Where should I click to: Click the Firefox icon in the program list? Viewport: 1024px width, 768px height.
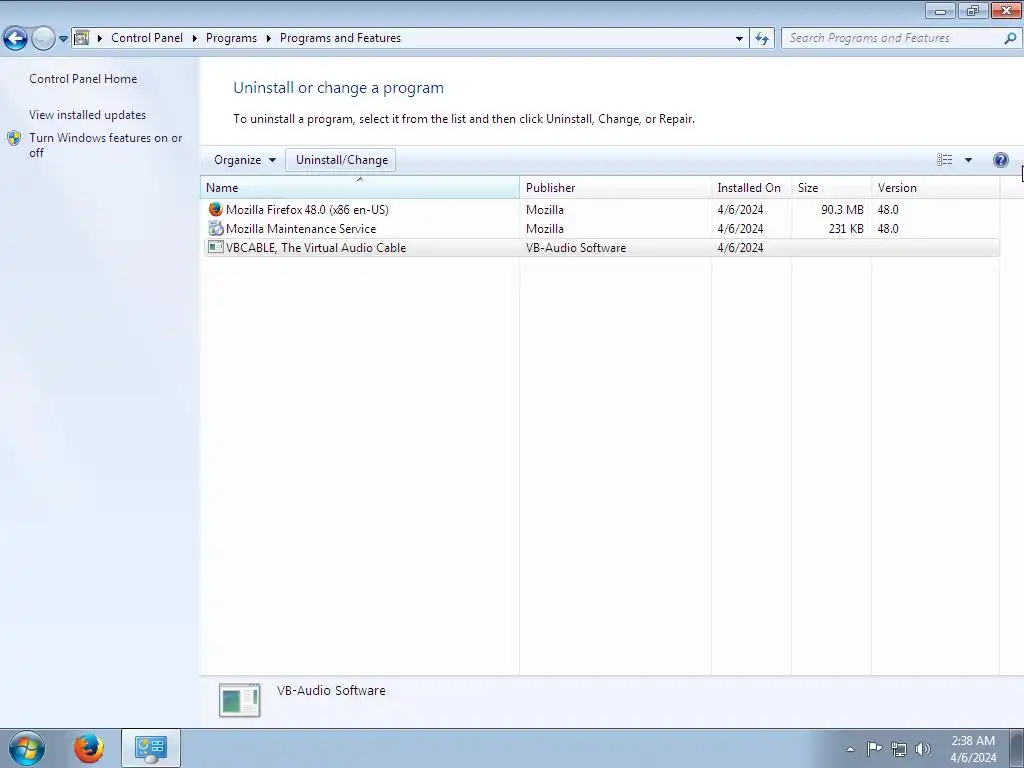pyautogui.click(x=216, y=209)
